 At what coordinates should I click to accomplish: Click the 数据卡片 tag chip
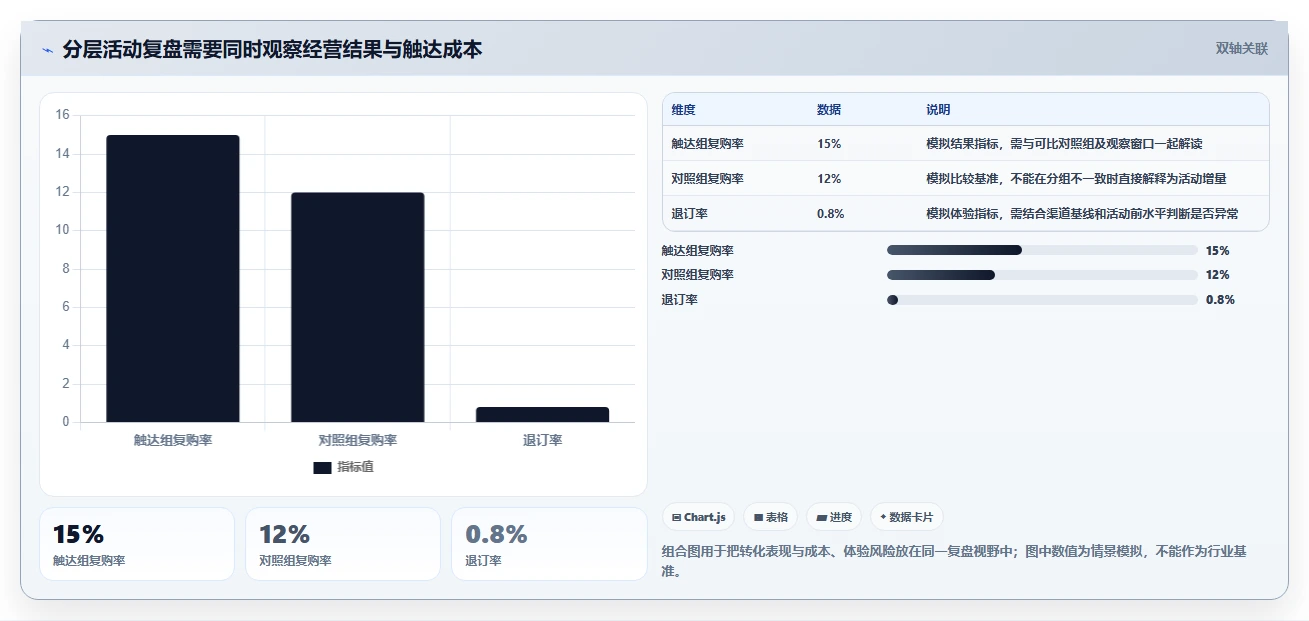(x=906, y=517)
